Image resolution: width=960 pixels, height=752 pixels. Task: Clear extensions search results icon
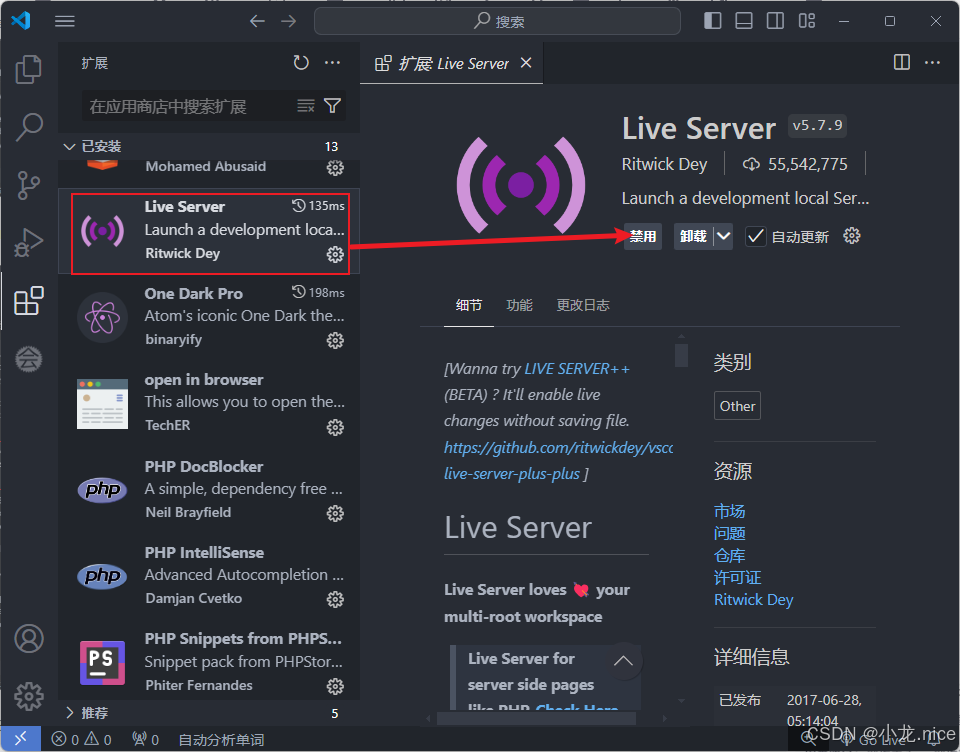[306, 106]
